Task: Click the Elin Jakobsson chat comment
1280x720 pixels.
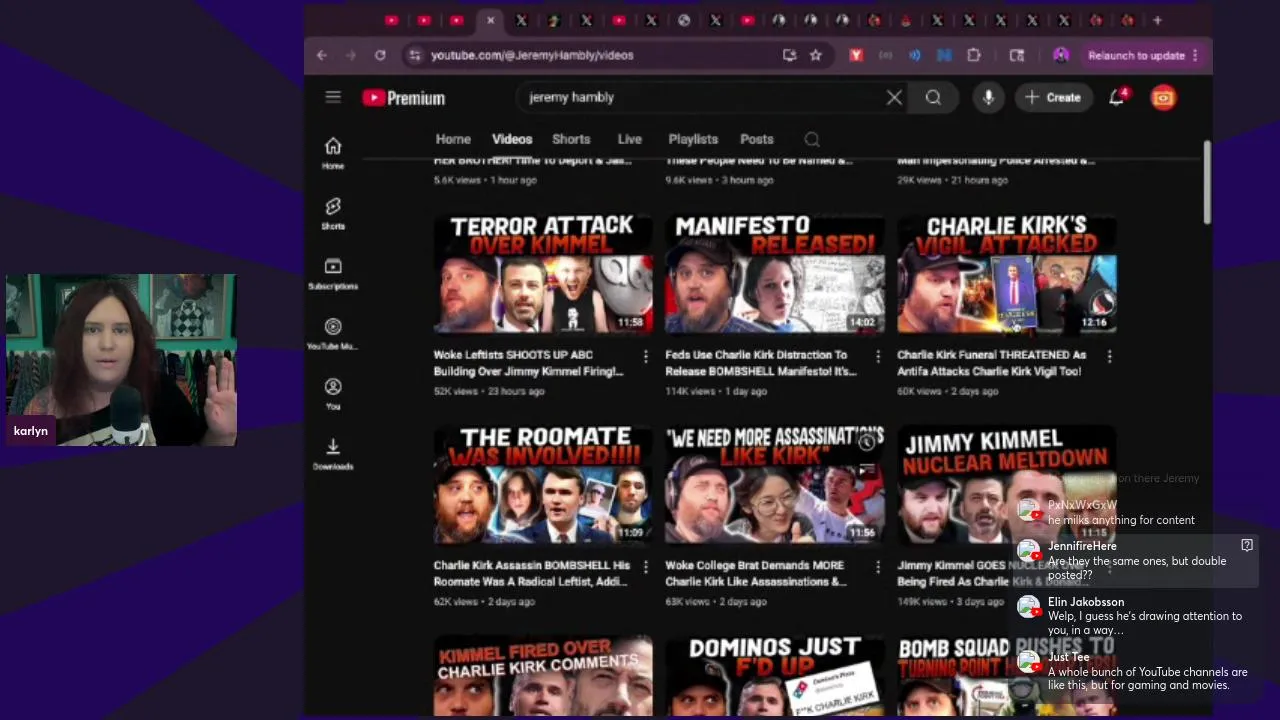Action: pyautogui.click(x=1135, y=616)
